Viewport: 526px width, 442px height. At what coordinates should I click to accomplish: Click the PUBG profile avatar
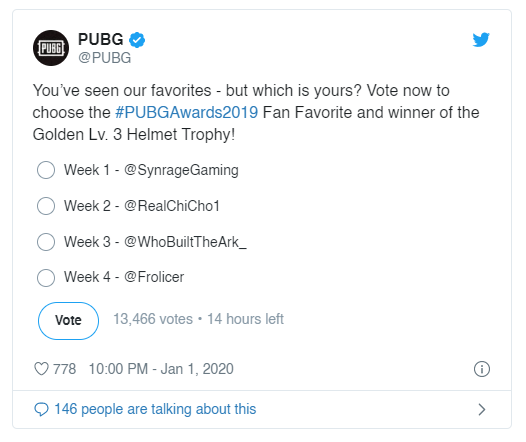click(51, 48)
